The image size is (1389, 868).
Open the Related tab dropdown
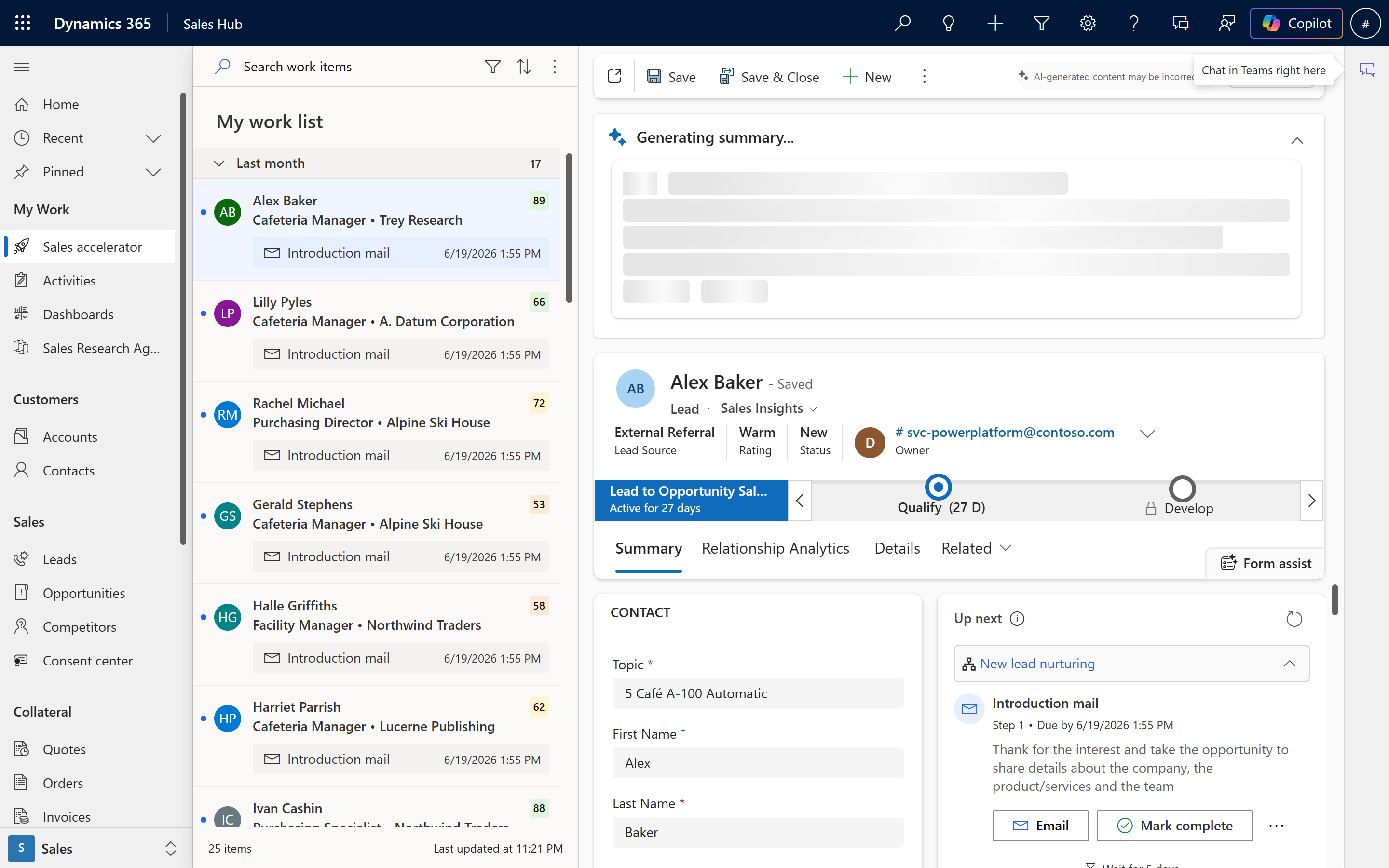(976, 548)
